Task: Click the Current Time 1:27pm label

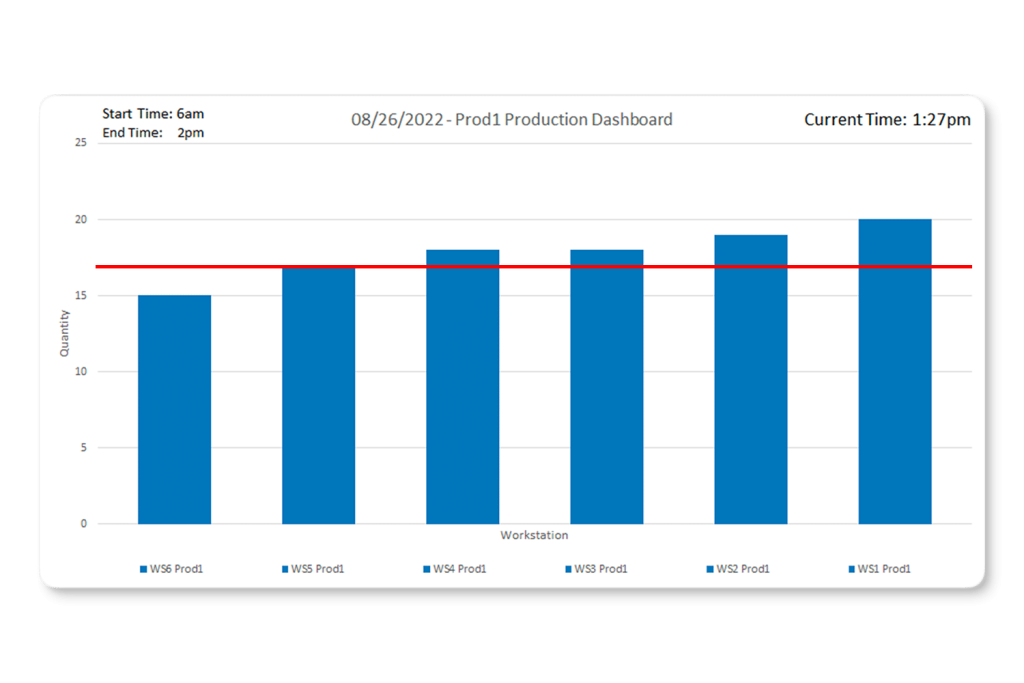Action: [887, 120]
